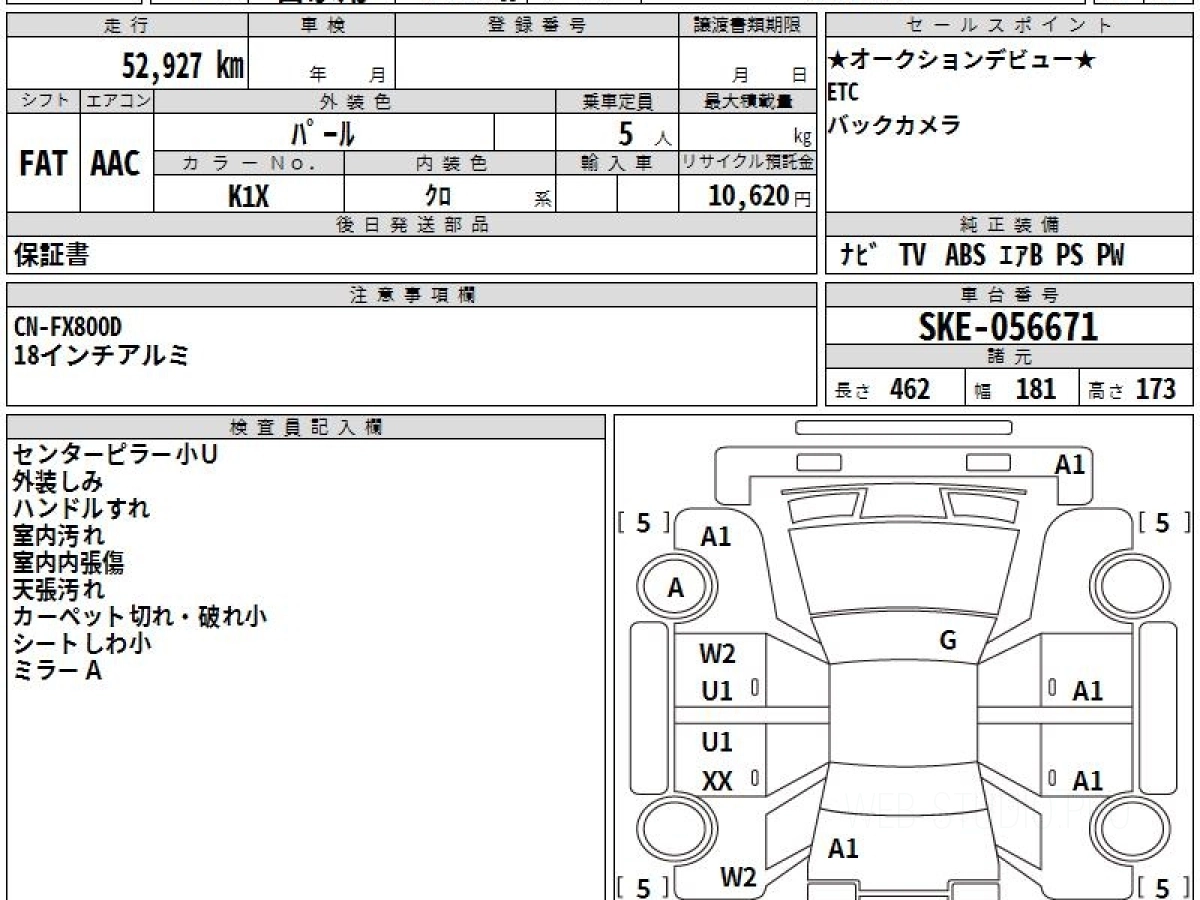Click the パール exterior color value

[x=323, y=132]
